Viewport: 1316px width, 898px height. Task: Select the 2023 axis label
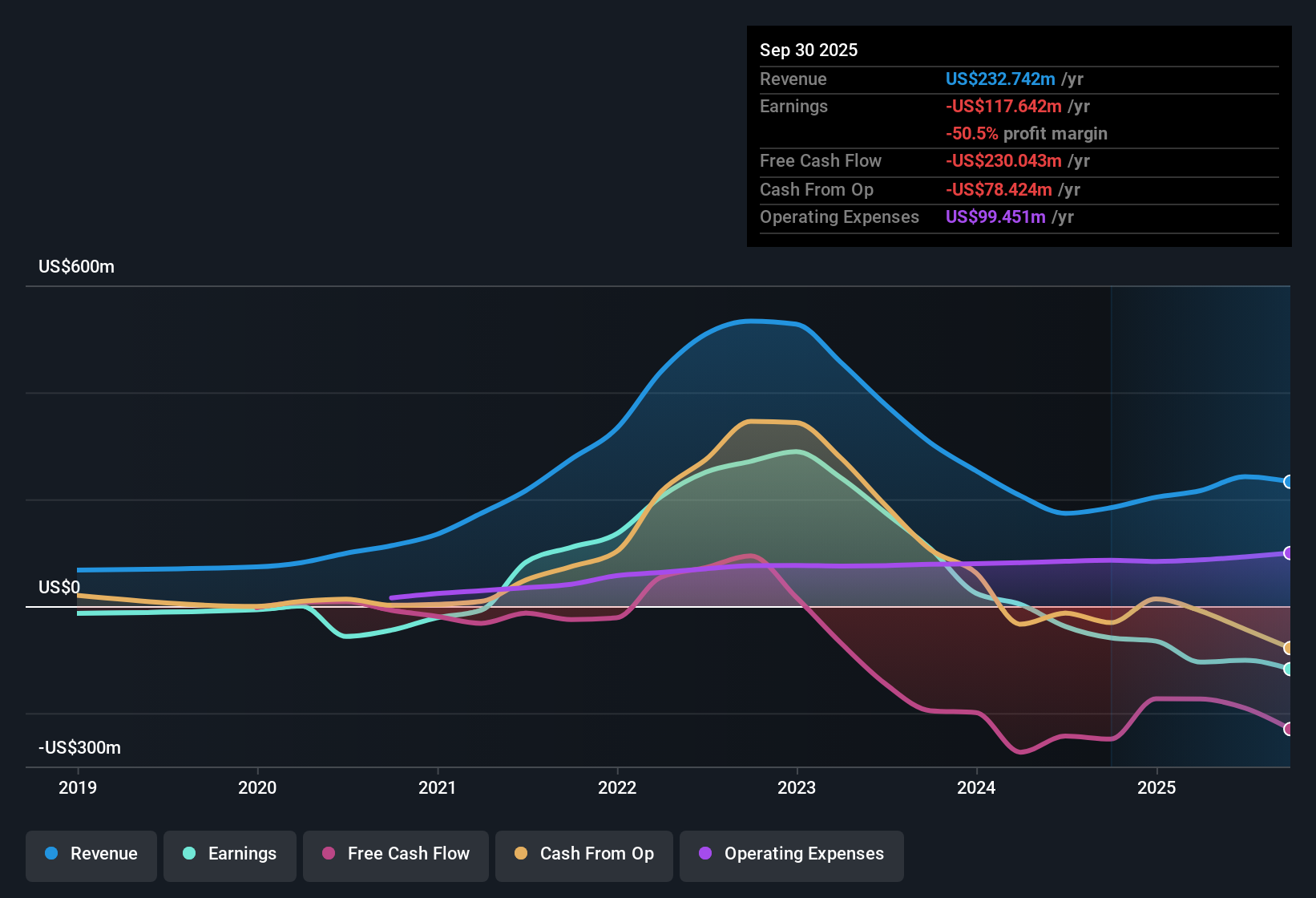798,788
